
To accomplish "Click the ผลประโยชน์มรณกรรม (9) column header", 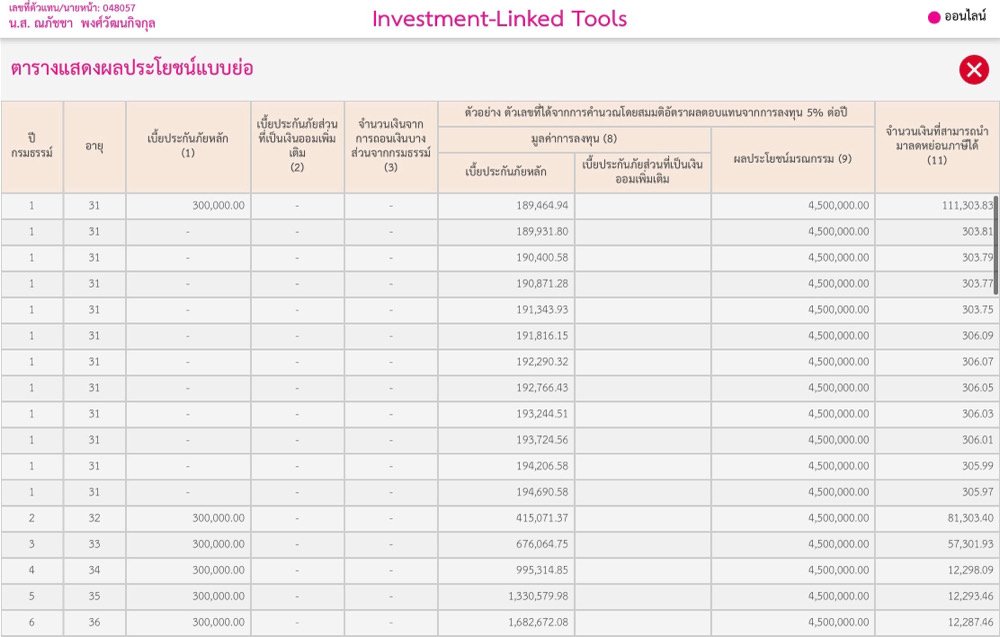I will pyautogui.click(x=792, y=158).
